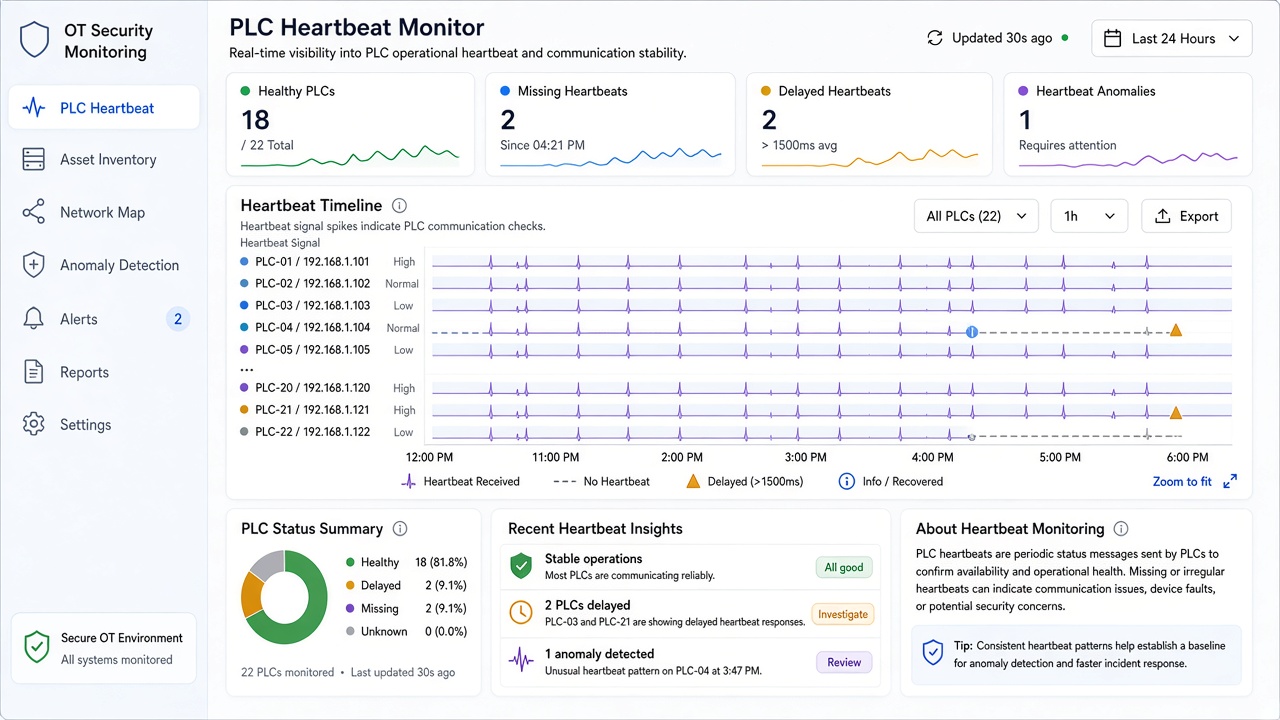Click the calendar icon in the date range selector
Image resolution: width=1280 pixels, height=720 pixels.
point(1111,39)
